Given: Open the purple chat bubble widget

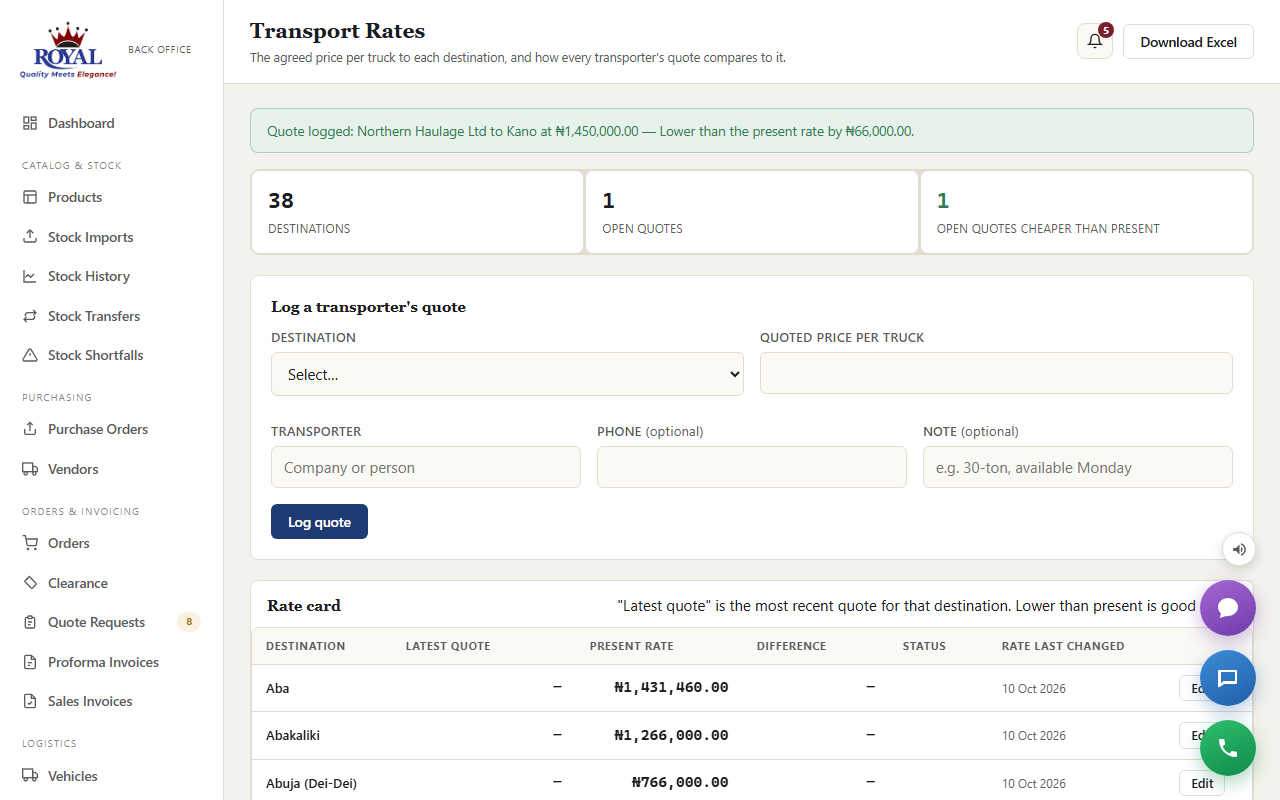Looking at the screenshot, I should click(x=1228, y=608).
